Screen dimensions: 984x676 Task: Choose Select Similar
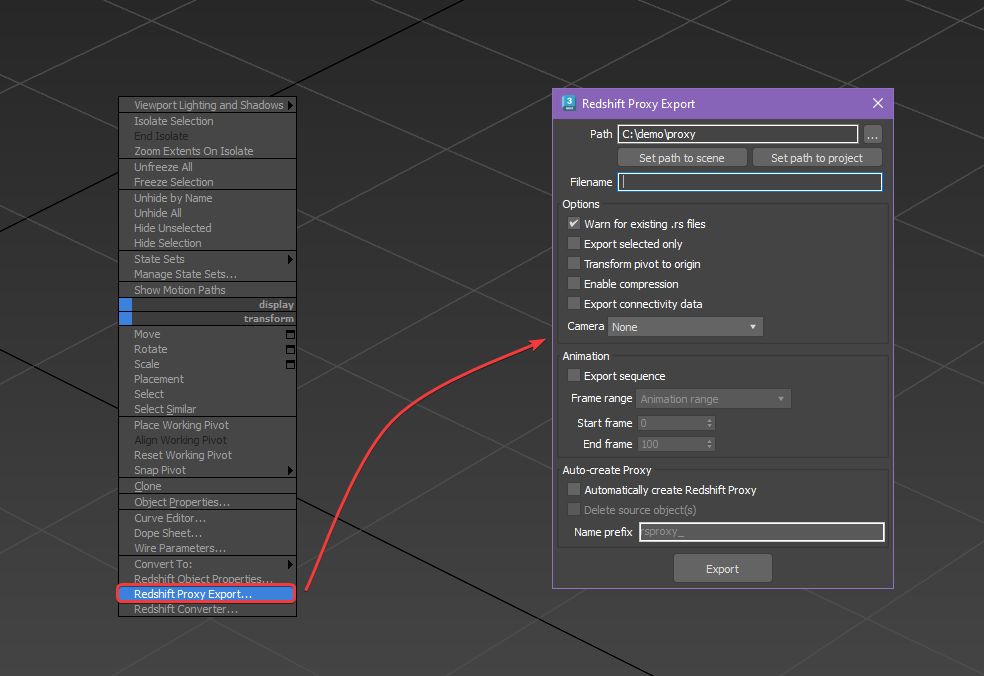[x=207, y=409]
